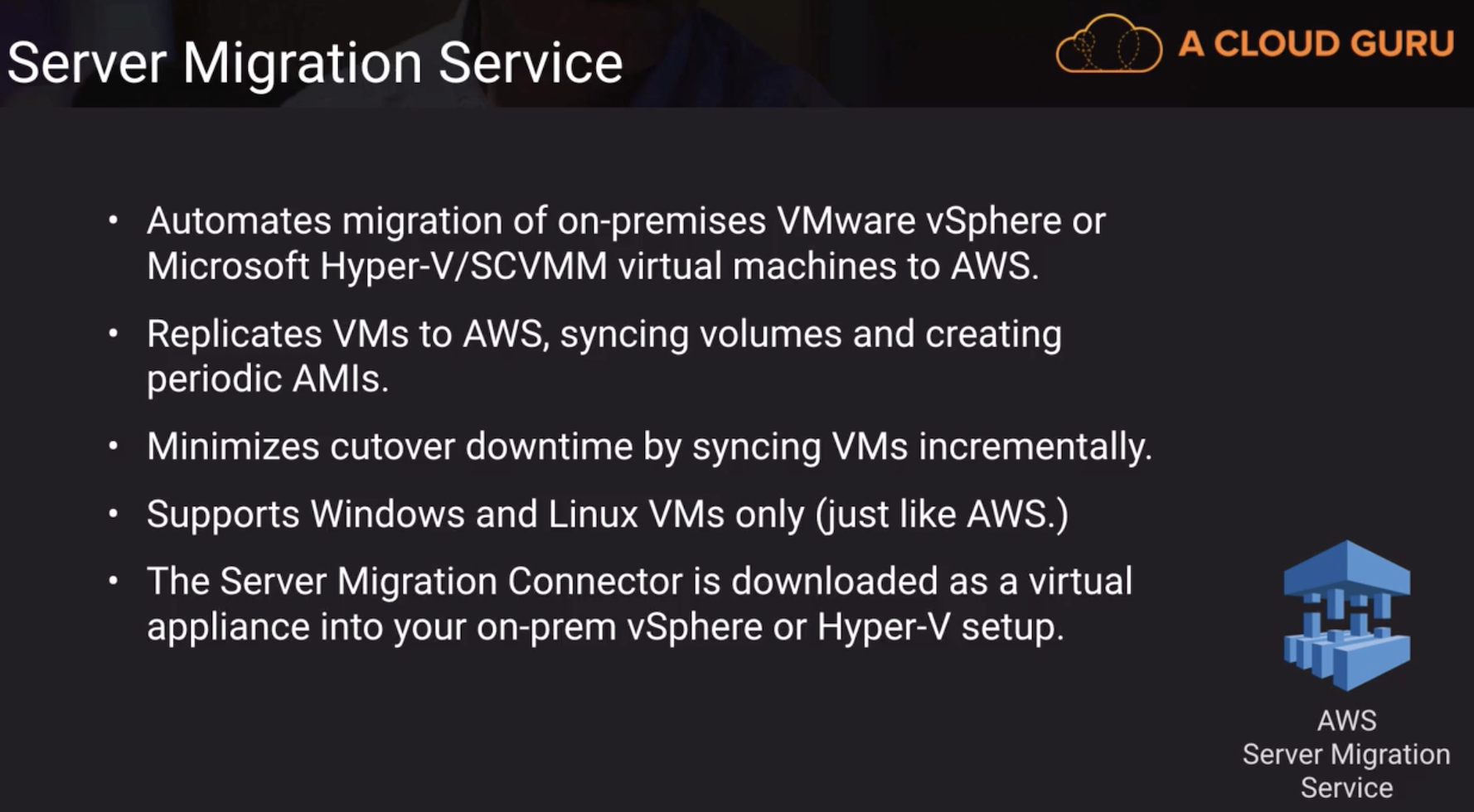Click the bullet dot beside "Minimizes cutover downtime"
This screenshot has width=1474, height=812.
pos(114,447)
